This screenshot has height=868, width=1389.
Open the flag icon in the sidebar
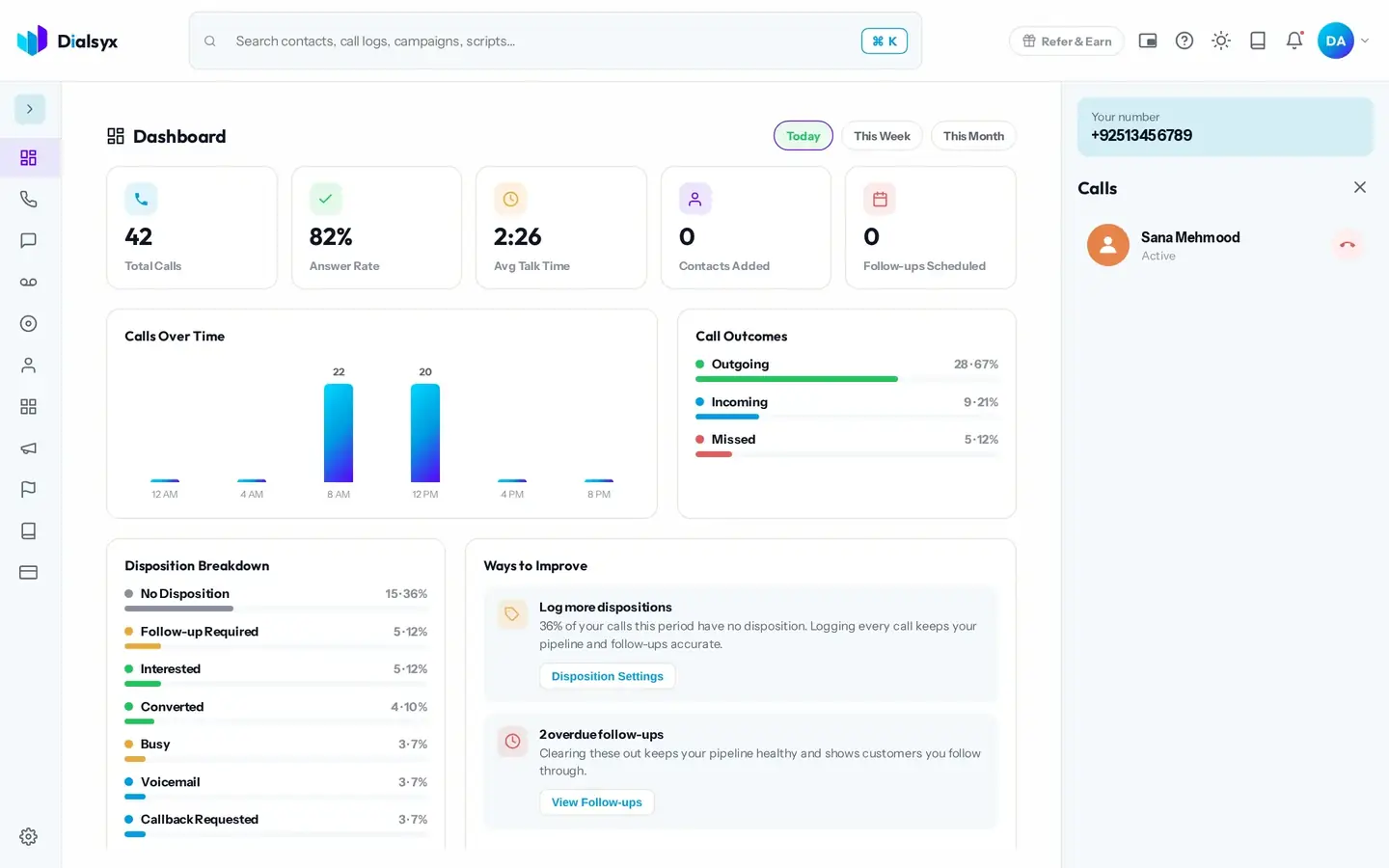click(x=29, y=489)
